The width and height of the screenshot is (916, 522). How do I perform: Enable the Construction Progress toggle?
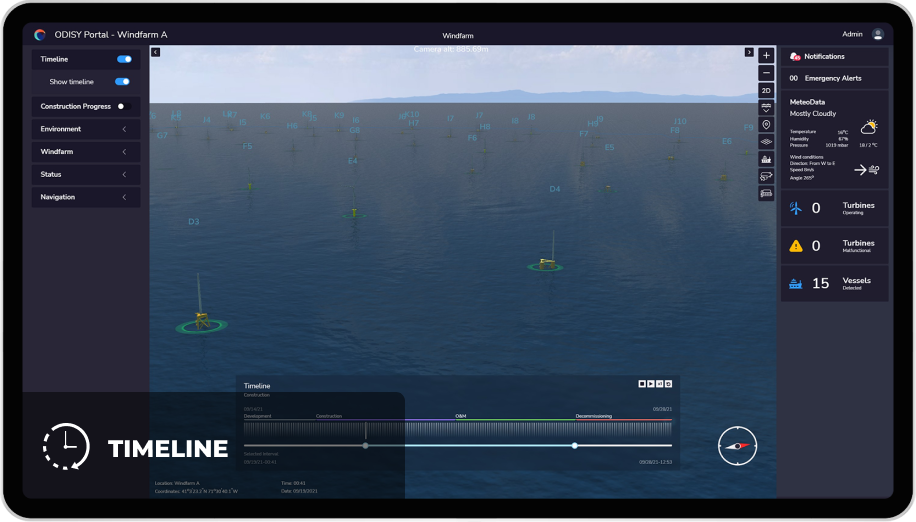click(123, 106)
